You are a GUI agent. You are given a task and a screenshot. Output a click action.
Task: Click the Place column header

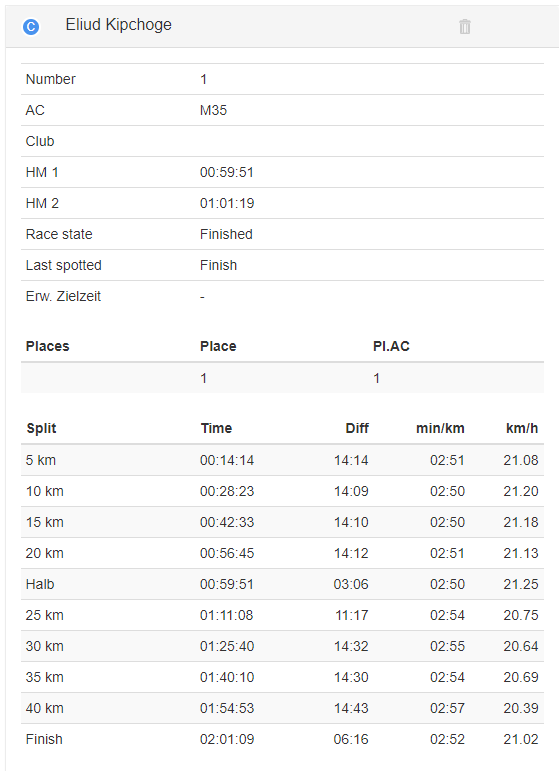coord(218,346)
